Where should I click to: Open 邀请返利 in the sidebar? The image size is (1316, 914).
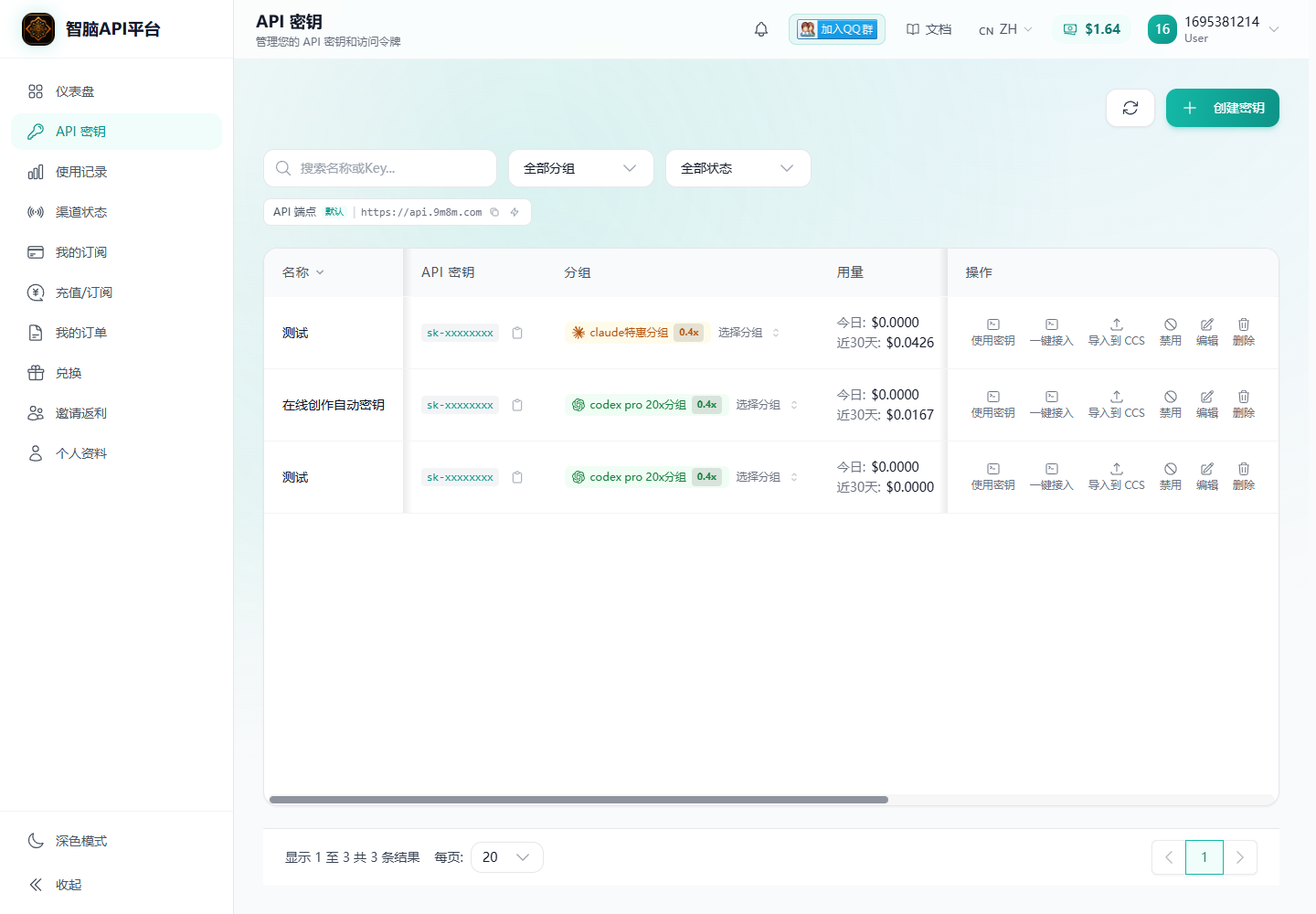pyautogui.click(x=116, y=413)
